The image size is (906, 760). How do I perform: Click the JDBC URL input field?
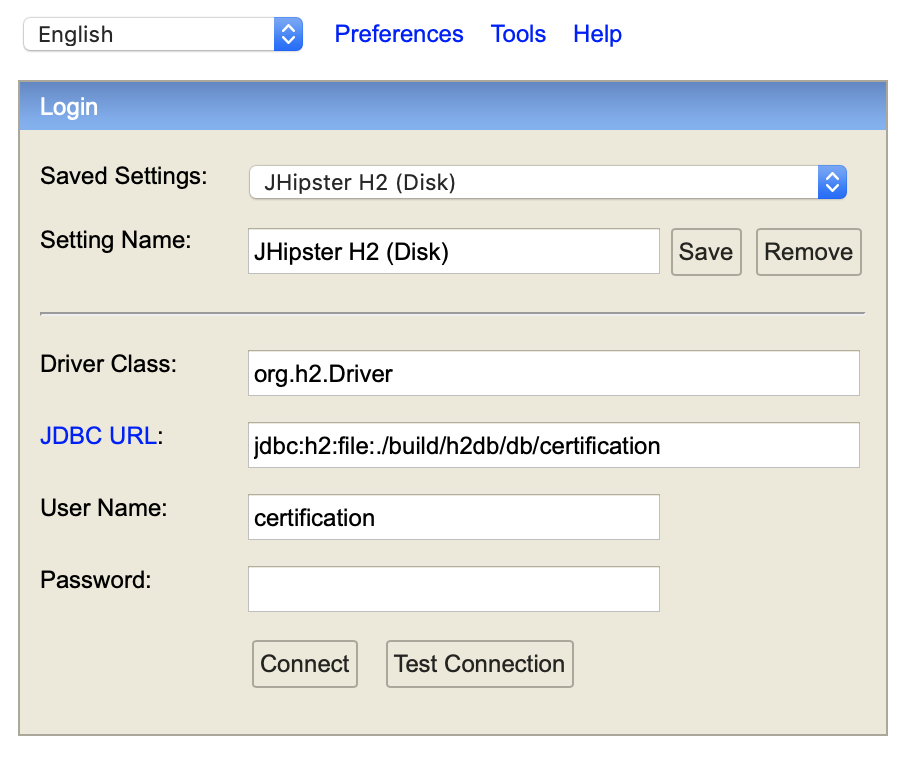(x=554, y=445)
